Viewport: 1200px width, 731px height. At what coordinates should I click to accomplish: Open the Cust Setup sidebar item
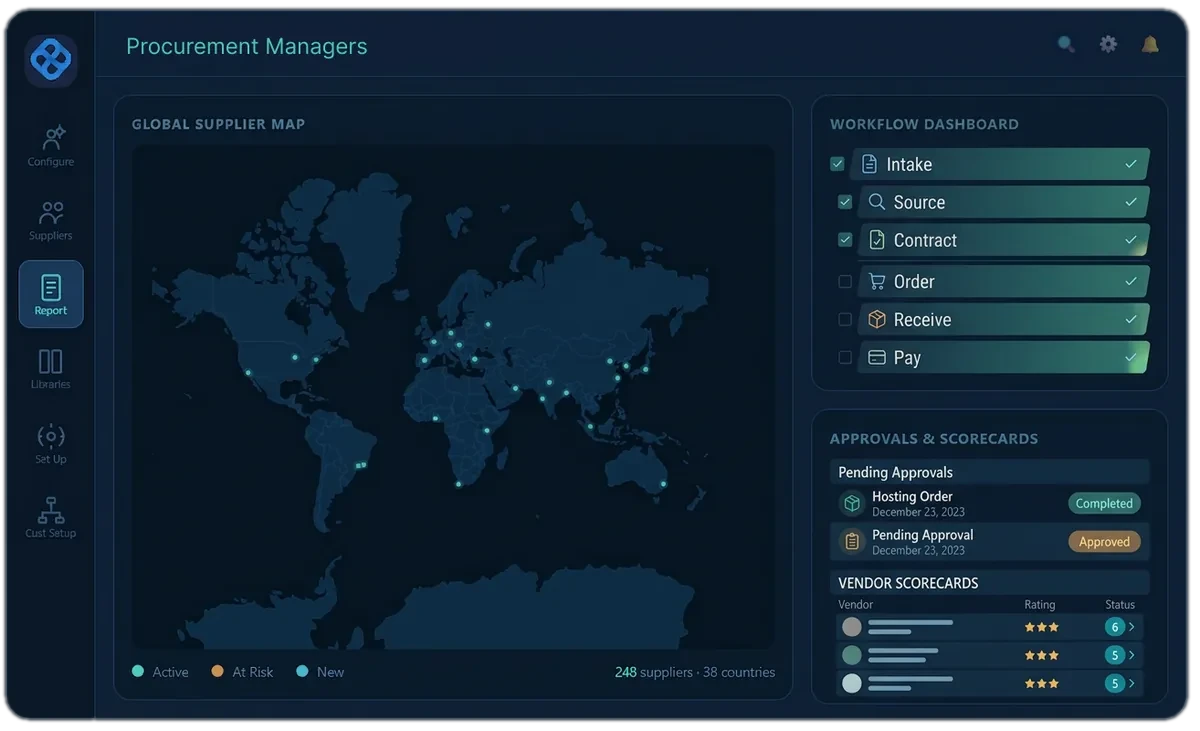point(51,517)
